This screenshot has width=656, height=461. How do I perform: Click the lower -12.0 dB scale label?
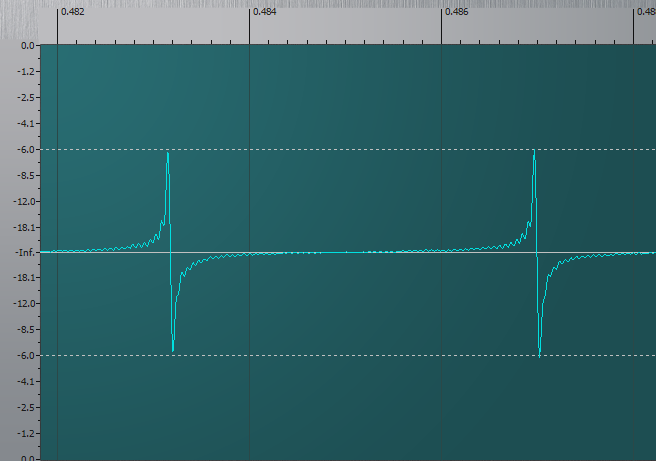point(24,303)
